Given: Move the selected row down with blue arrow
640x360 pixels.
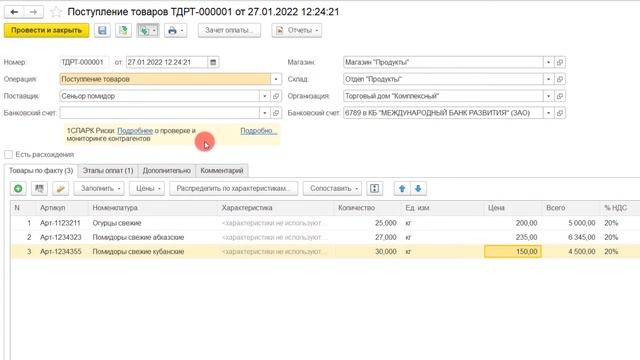Looking at the screenshot, I should [x=418, y=189].
